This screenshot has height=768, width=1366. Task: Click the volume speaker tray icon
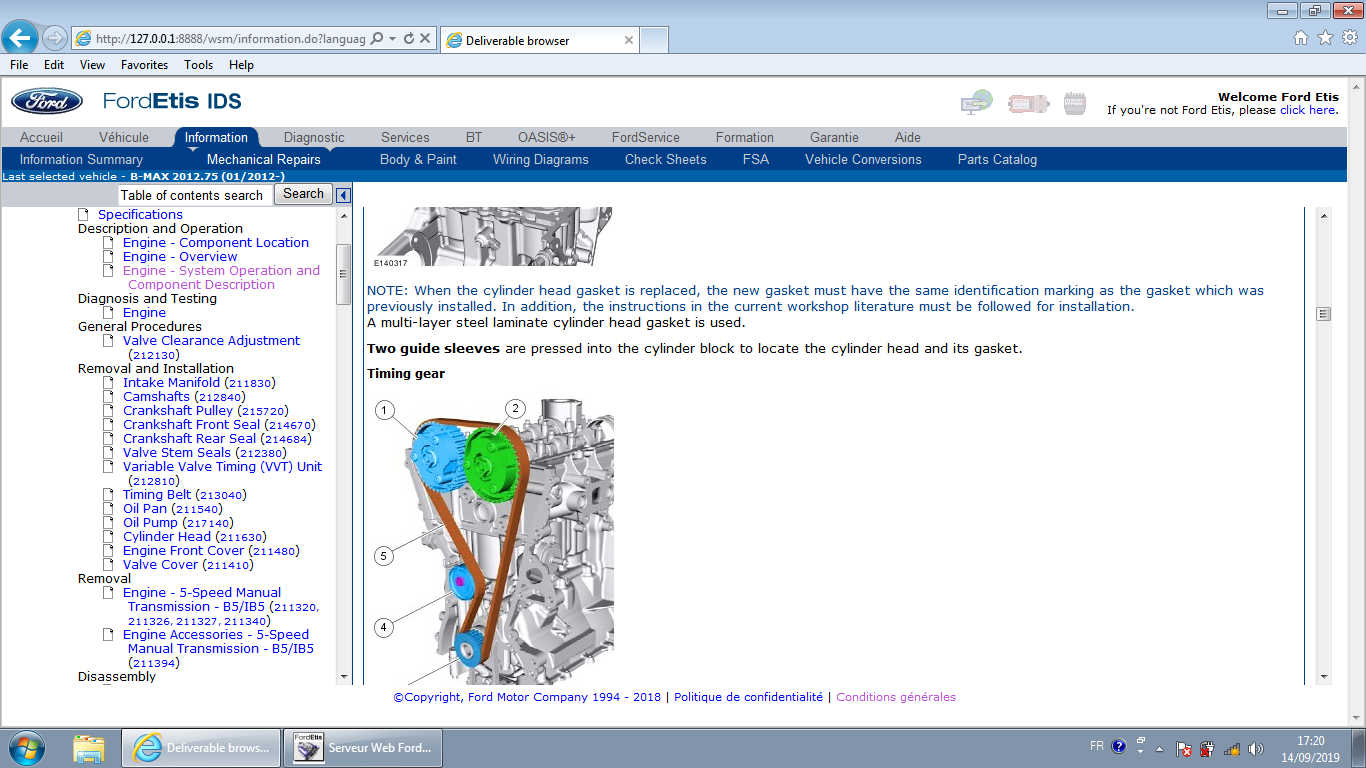1256,748
